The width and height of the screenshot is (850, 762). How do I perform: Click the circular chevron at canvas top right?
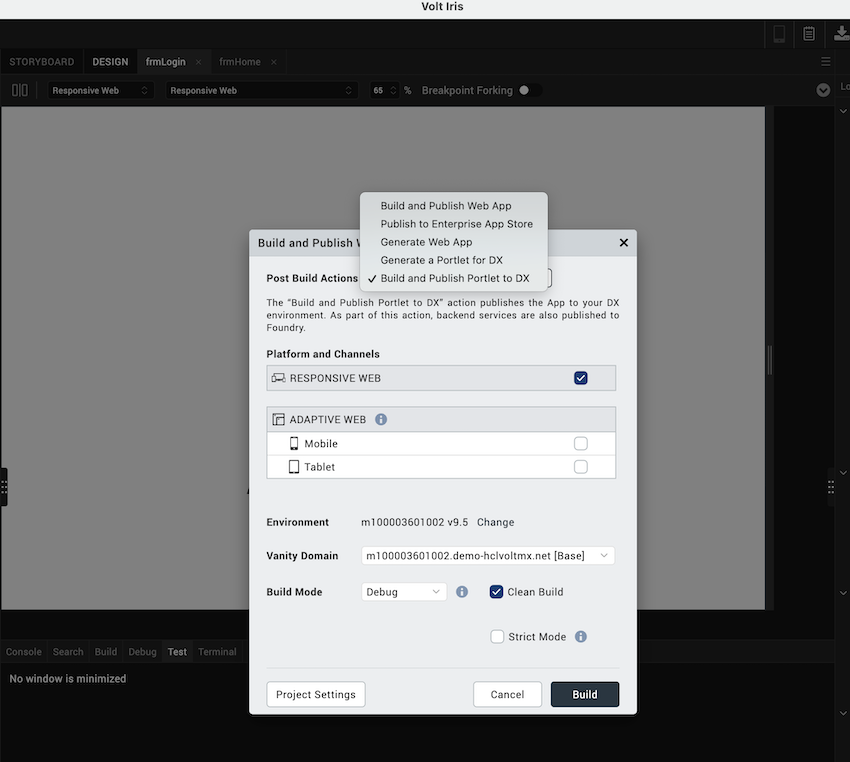point(823,89)
